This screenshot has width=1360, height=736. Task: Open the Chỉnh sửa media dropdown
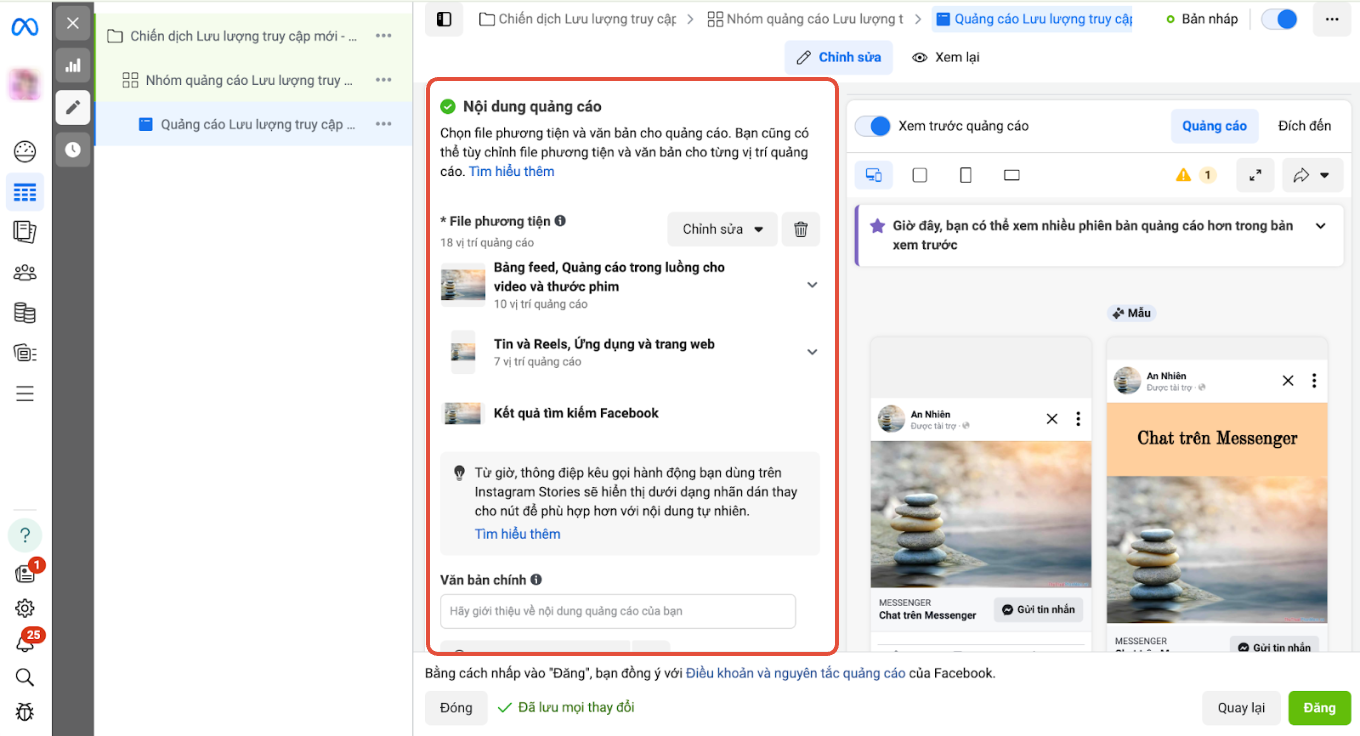[722, 229]
